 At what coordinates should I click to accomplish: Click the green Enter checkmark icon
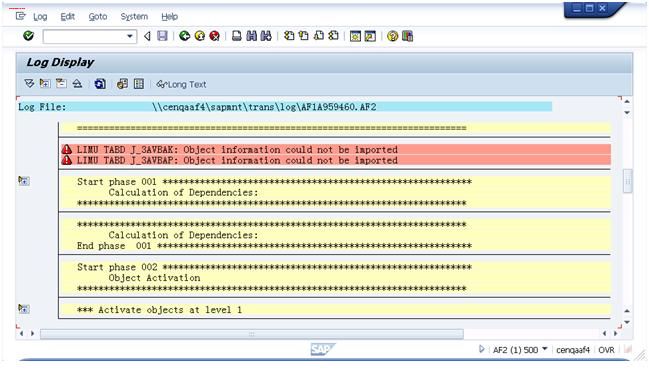(x=28, y=36)
